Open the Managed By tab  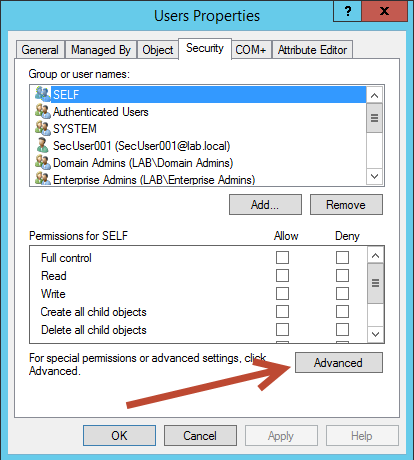101,50
